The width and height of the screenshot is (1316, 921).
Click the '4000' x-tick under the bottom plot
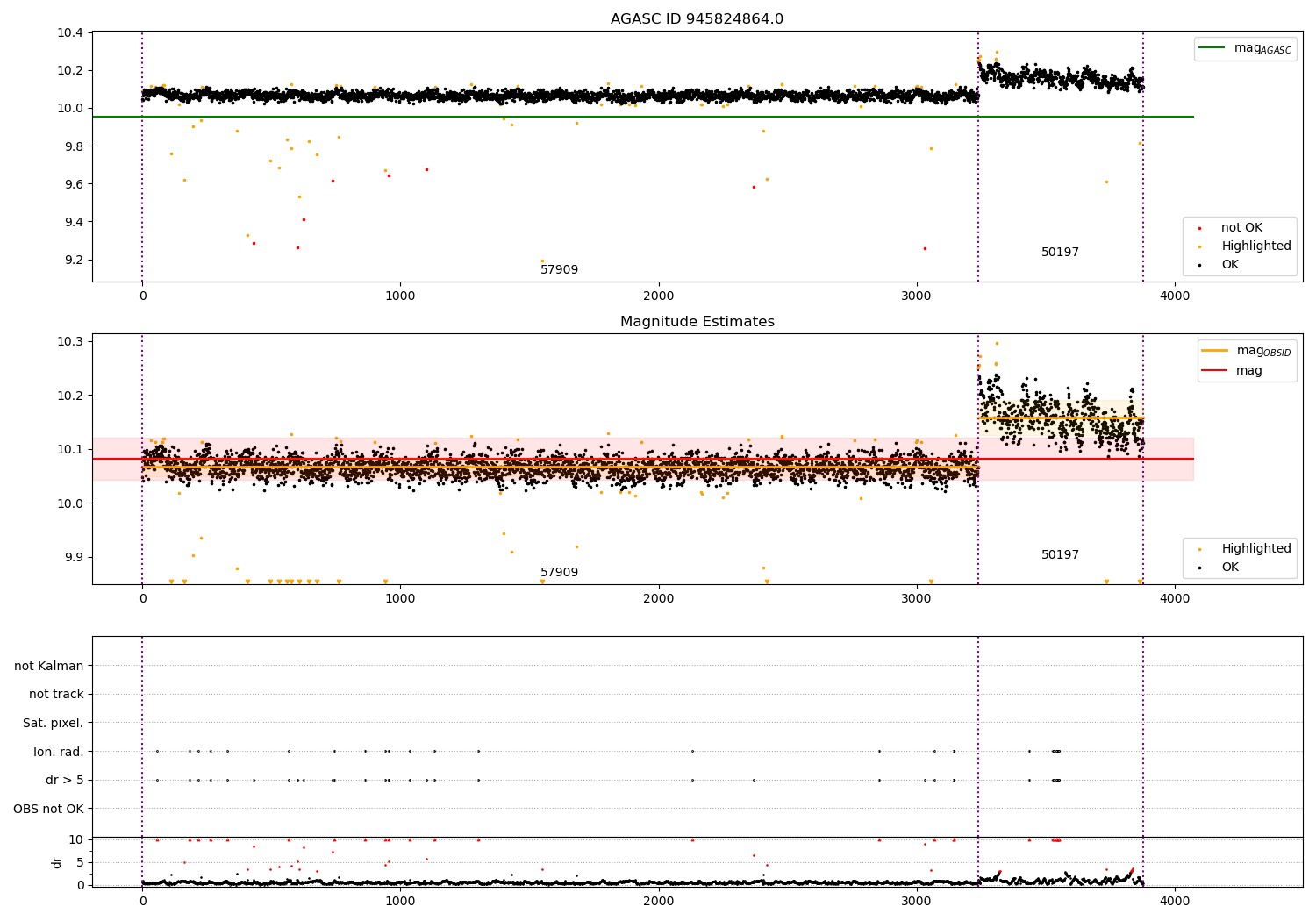(1175, 902)
